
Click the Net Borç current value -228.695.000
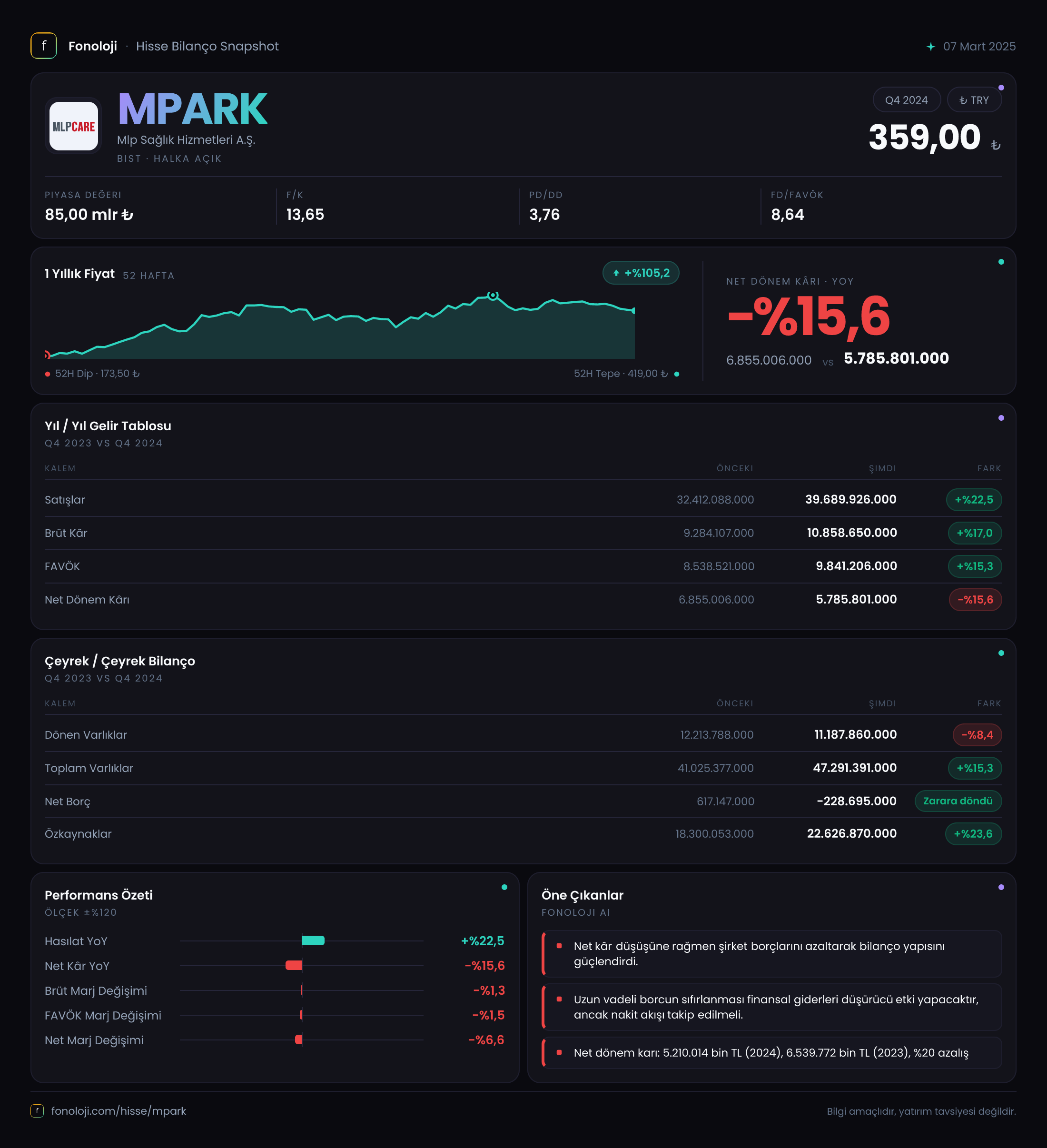(856, 801)
